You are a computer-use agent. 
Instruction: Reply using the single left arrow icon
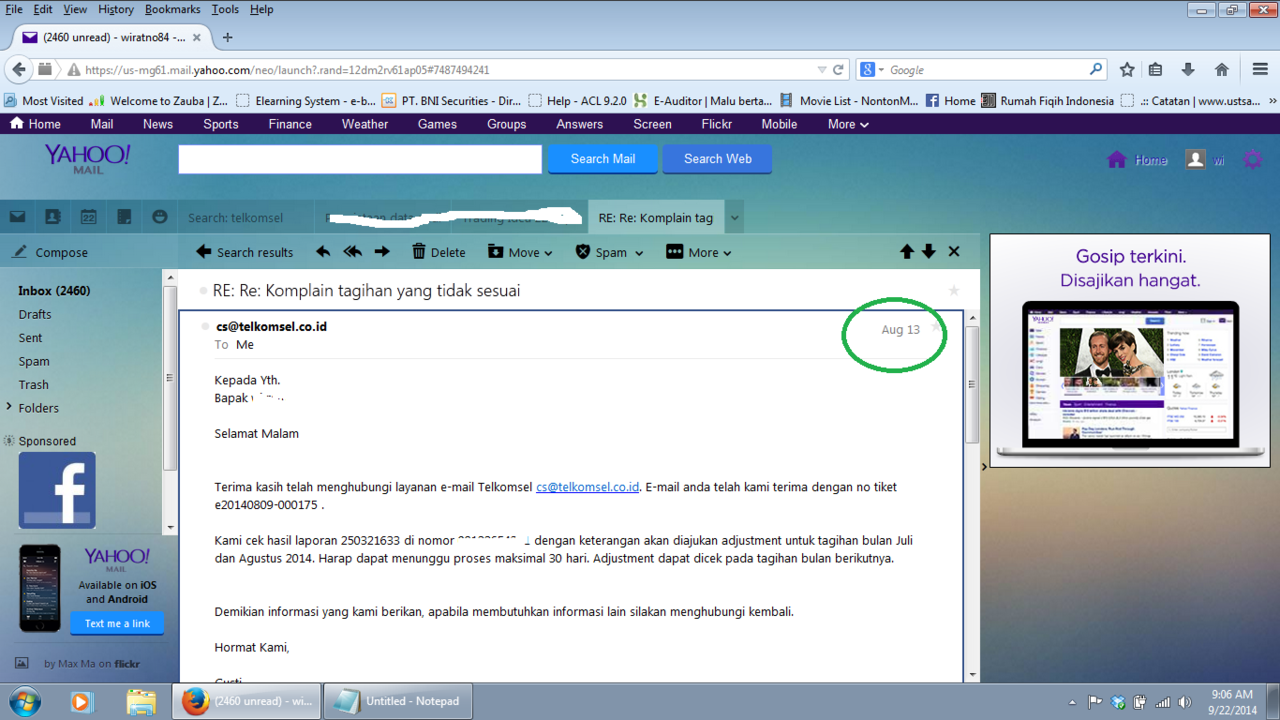323,252
